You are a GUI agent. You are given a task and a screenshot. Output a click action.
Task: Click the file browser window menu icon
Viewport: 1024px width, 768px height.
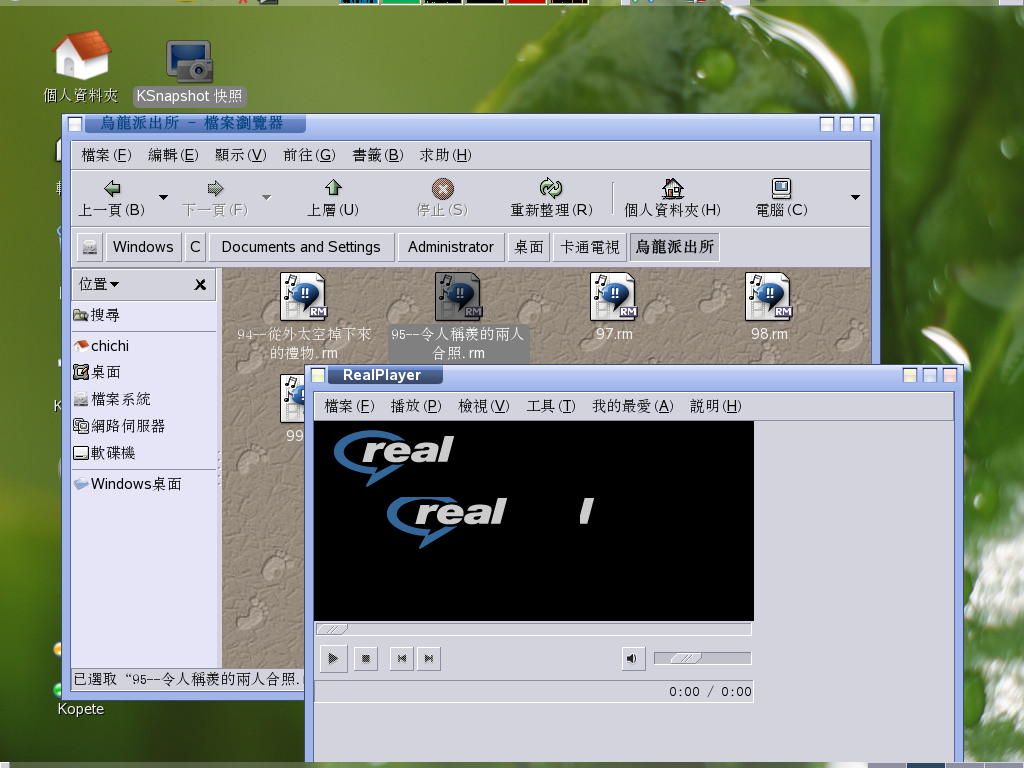pyautogui.click(x=75, y=124)
